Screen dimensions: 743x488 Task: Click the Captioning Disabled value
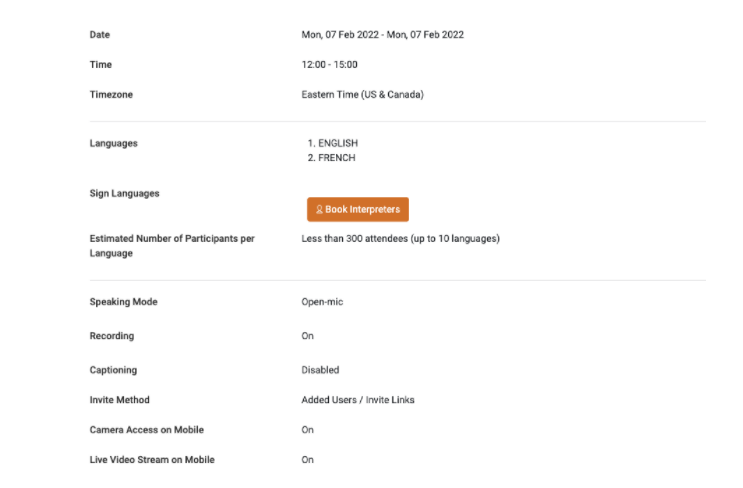click(x=320, y=370)
